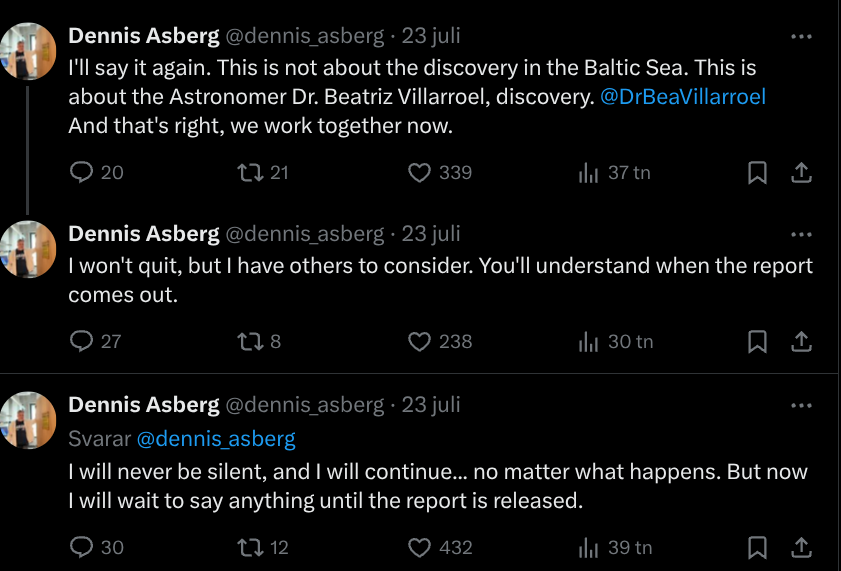Screen dimensions: 841x571
Task: Reply to the Baltic Sea discovery tweet
Action: [82, 173]
